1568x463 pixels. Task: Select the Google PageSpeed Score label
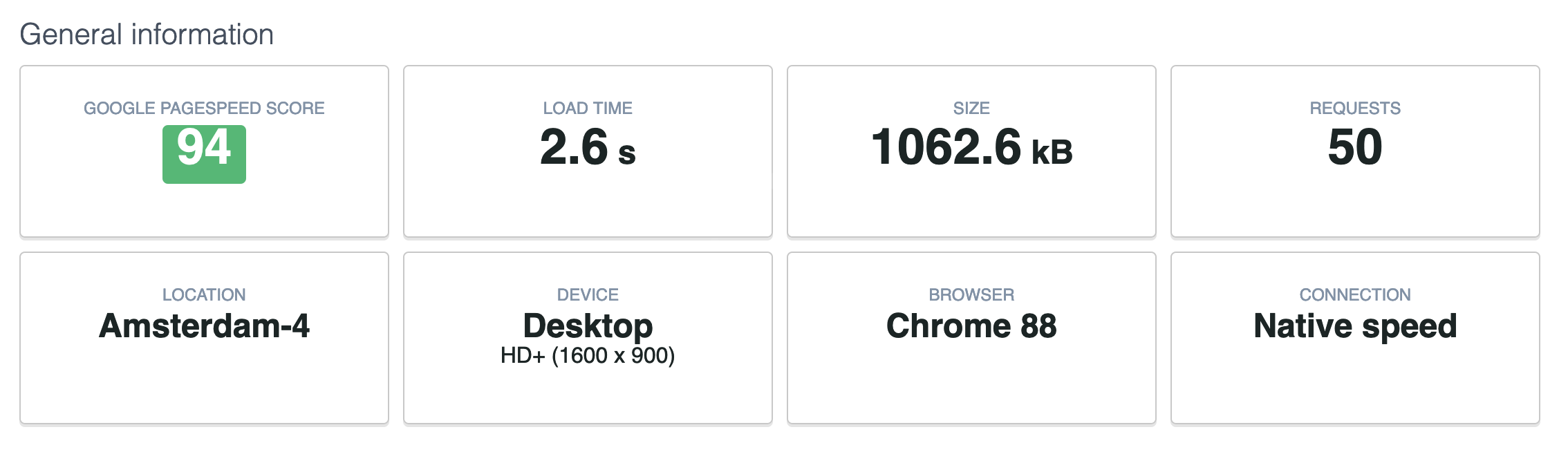[204, 108]
